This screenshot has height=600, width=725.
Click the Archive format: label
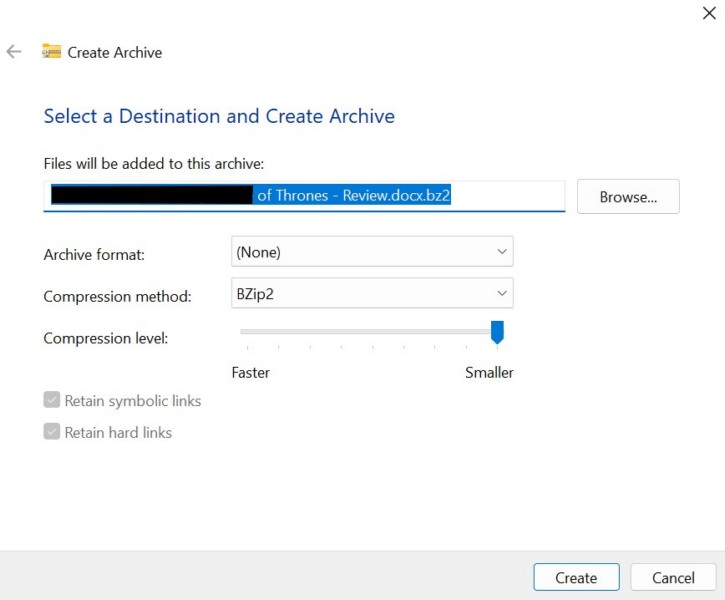tap(94, 255)
